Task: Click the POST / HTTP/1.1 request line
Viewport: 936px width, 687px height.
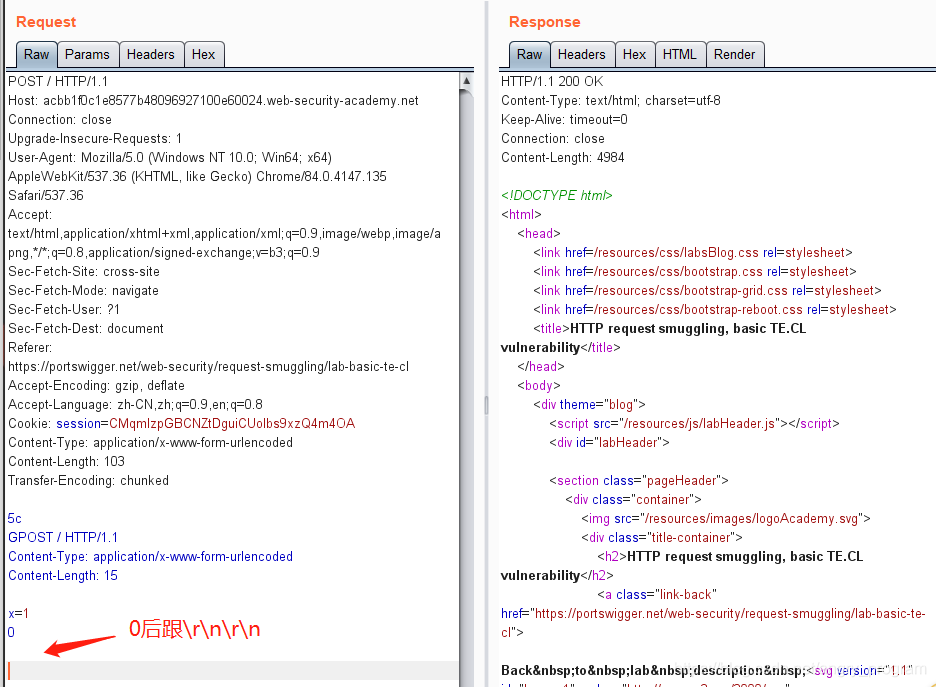Action: click(x=58, y=81)
